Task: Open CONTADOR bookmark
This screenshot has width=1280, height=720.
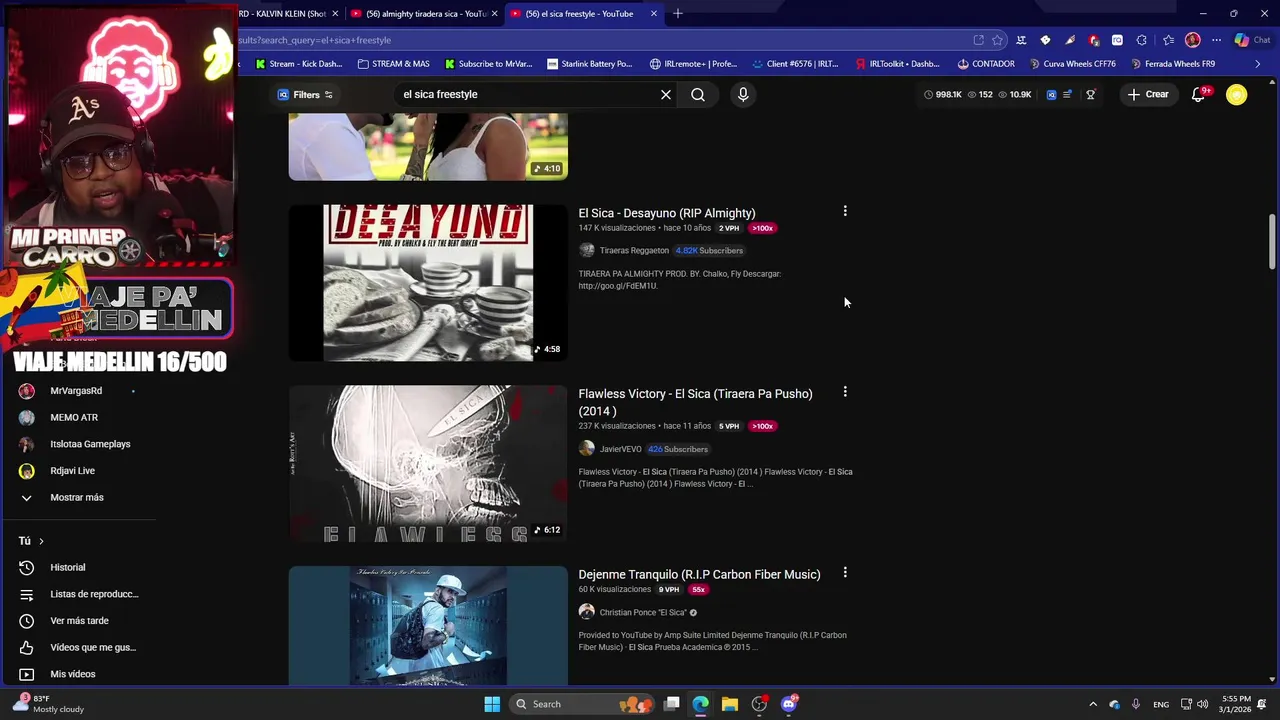Action: [986, 64]
